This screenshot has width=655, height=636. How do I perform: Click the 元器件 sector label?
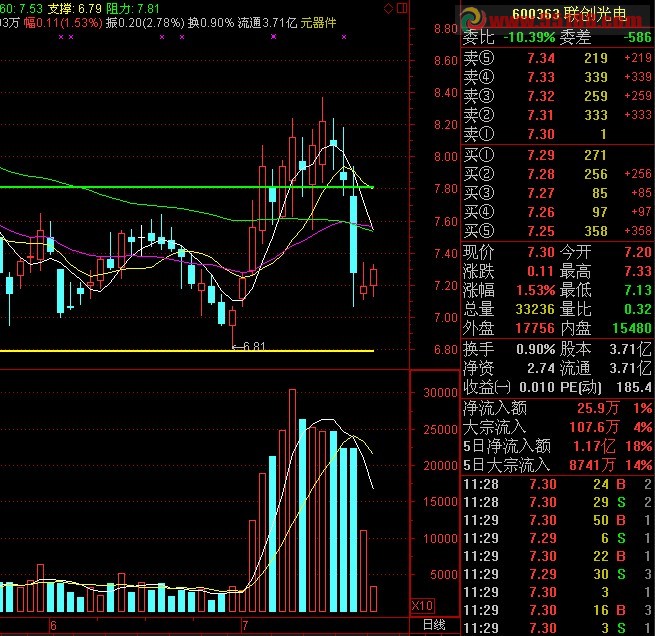point(318,22)
